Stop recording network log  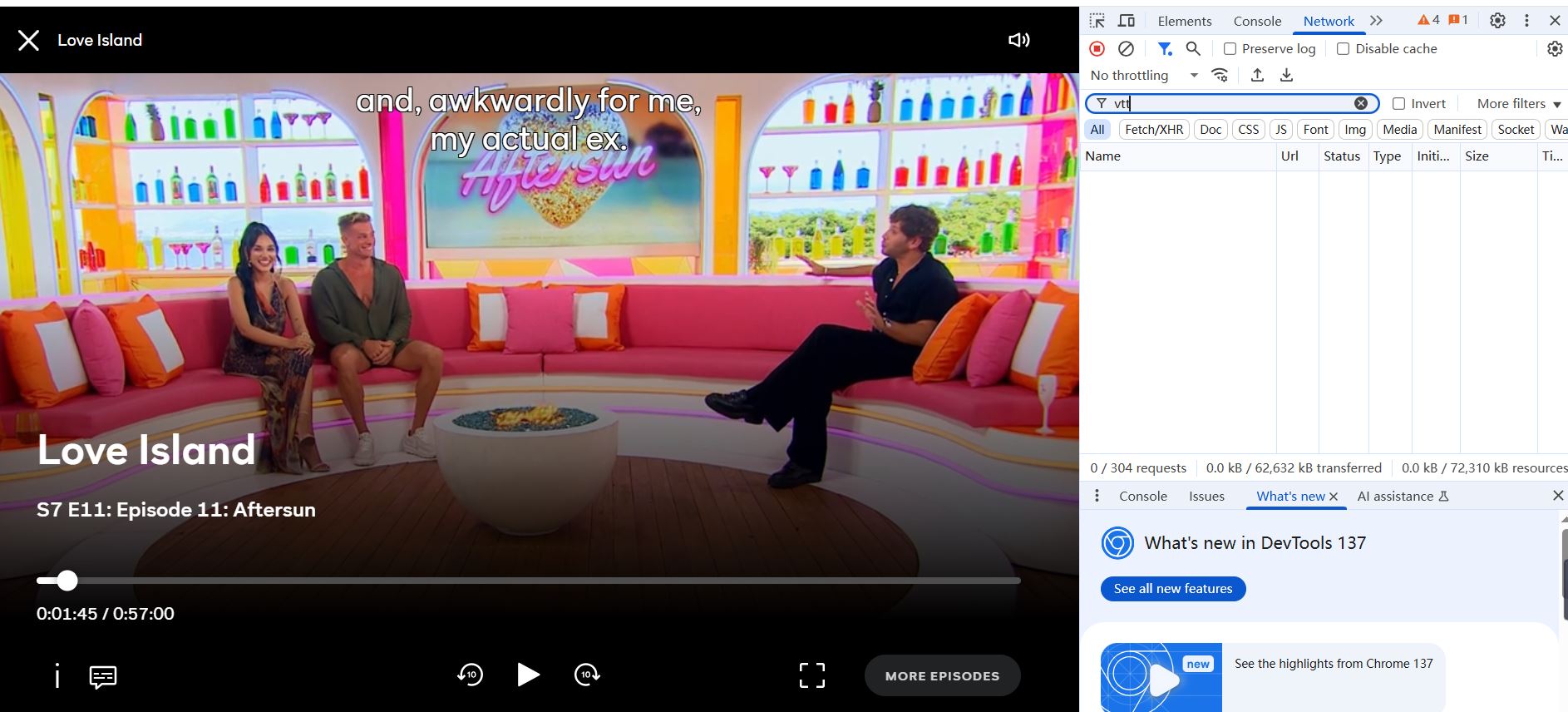pos(1097,49)
